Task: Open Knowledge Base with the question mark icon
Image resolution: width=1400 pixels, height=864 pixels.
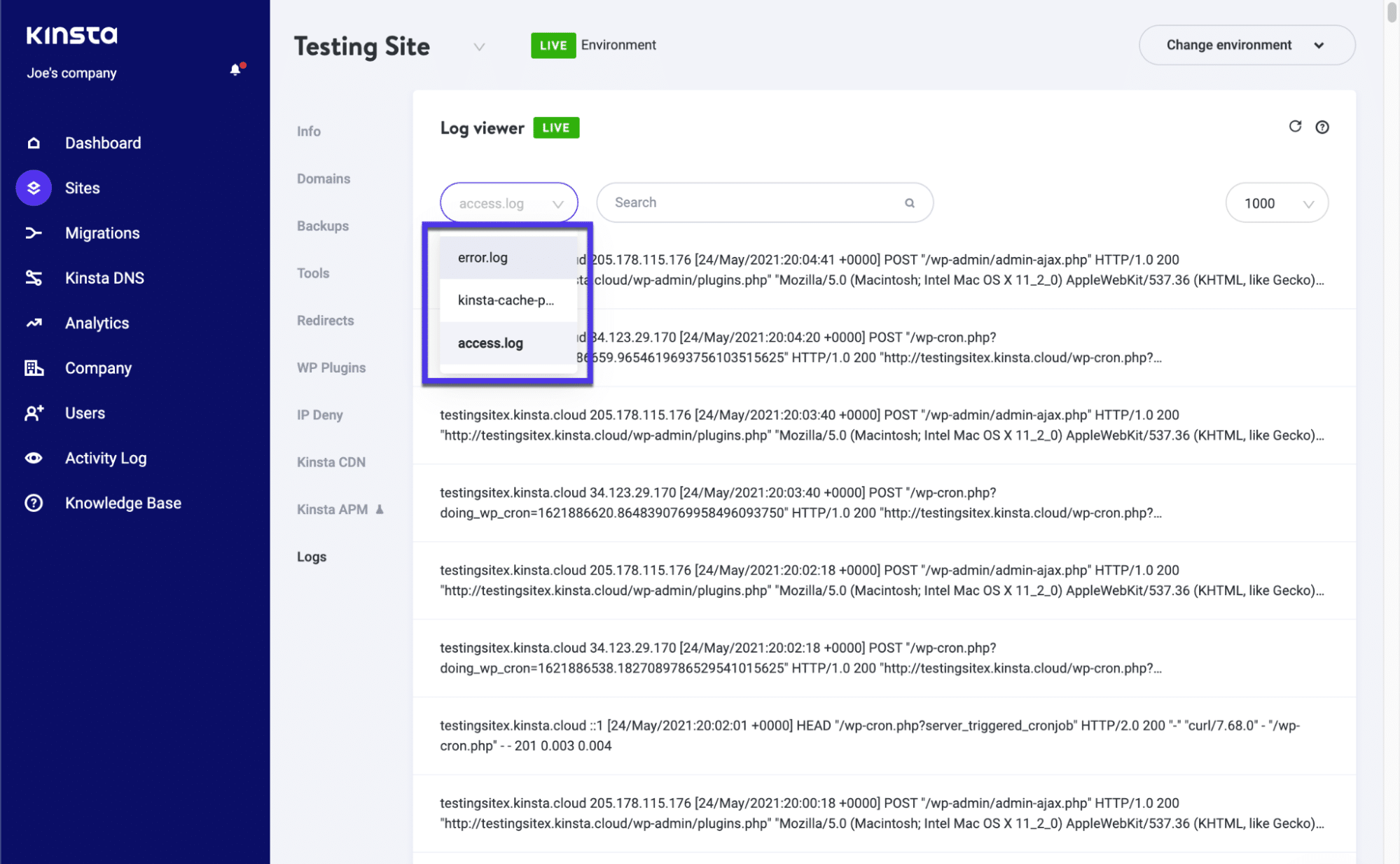Action: (33, 503)
